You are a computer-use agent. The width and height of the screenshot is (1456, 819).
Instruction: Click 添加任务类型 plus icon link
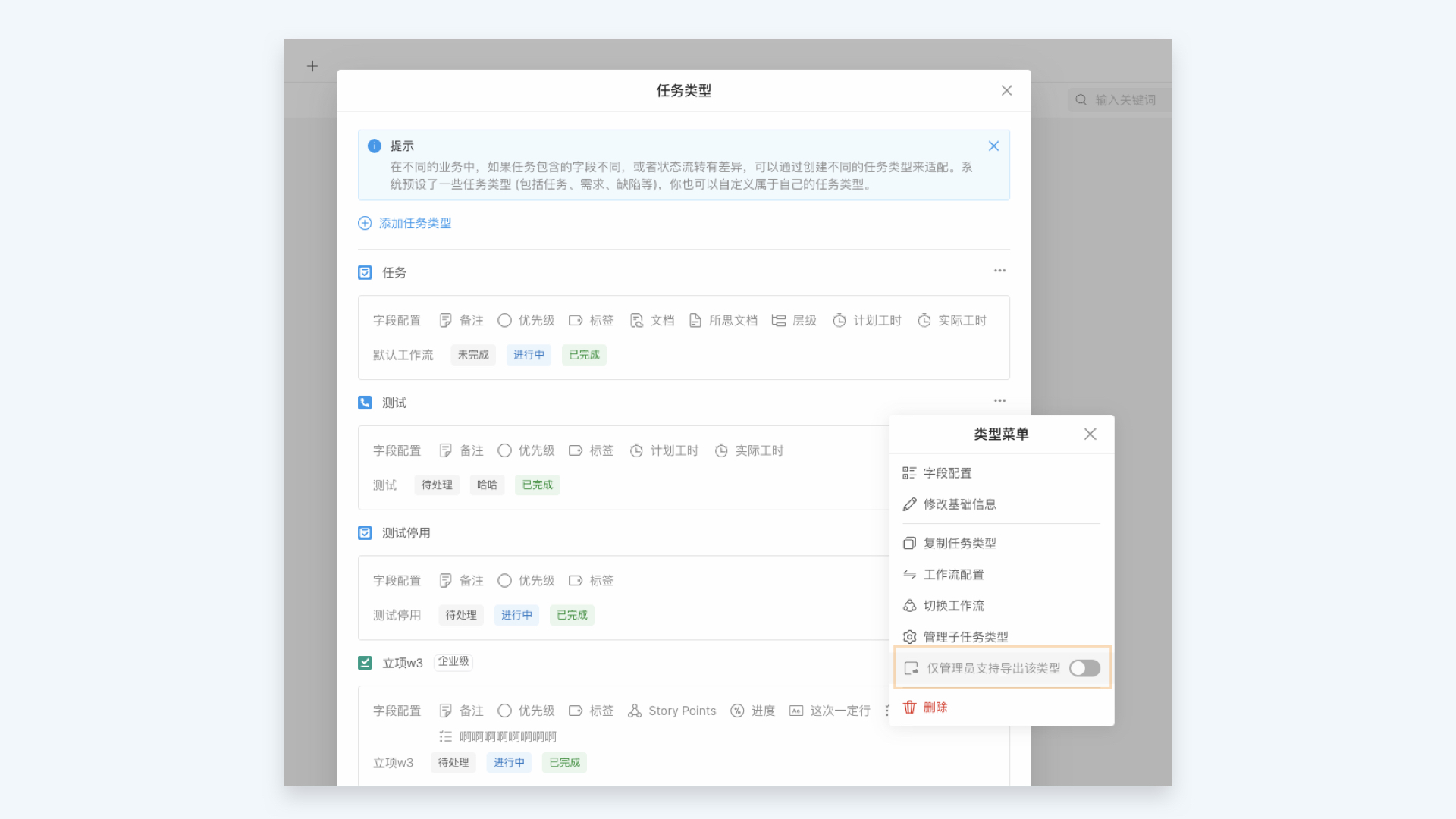tap(365, 223)
